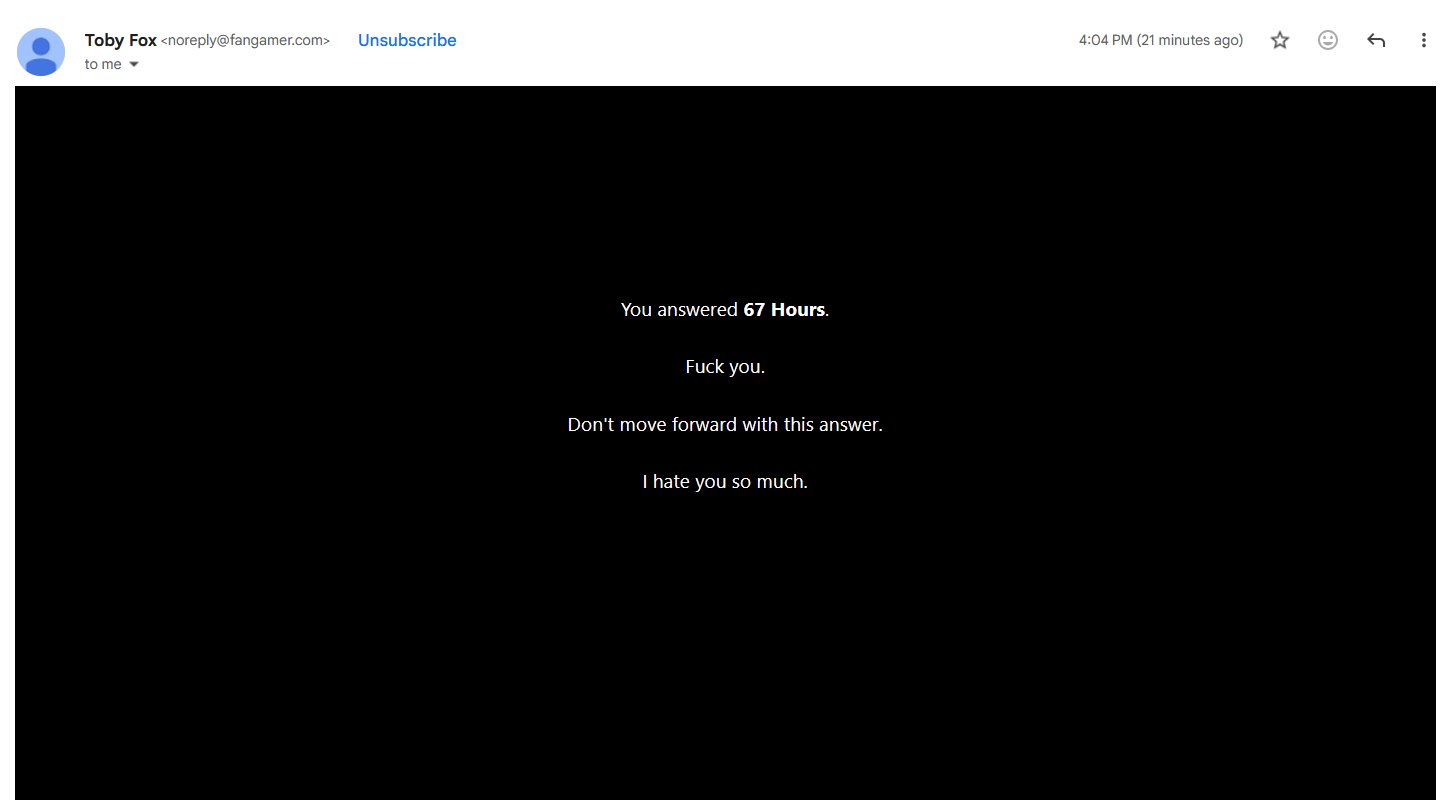Click the 'Don't move forward with this answer.' text
This screenshot has width=1450, height=800.
click(725, 424)
